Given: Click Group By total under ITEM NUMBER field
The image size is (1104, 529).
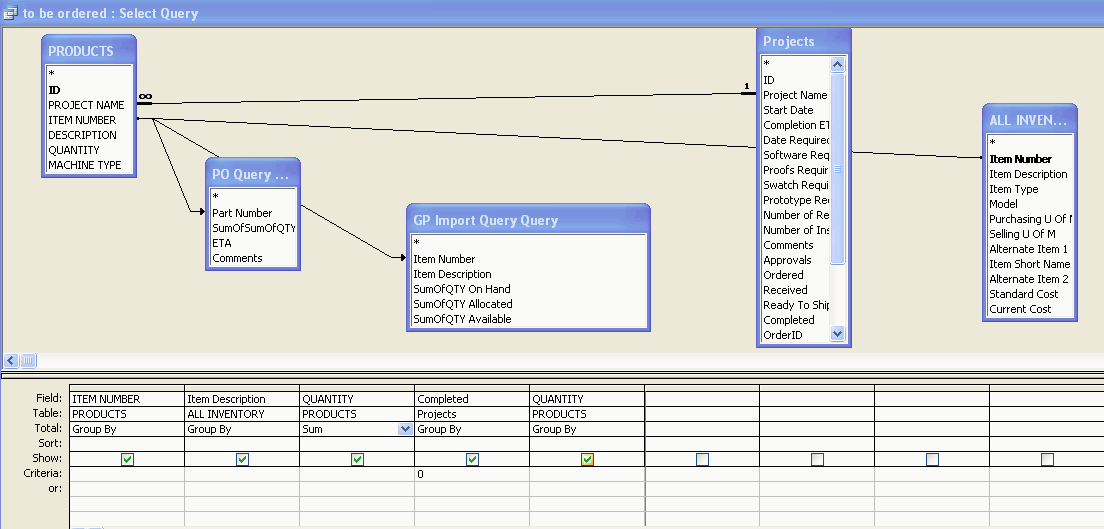Looking at the screenshot, I should [127, 429].
